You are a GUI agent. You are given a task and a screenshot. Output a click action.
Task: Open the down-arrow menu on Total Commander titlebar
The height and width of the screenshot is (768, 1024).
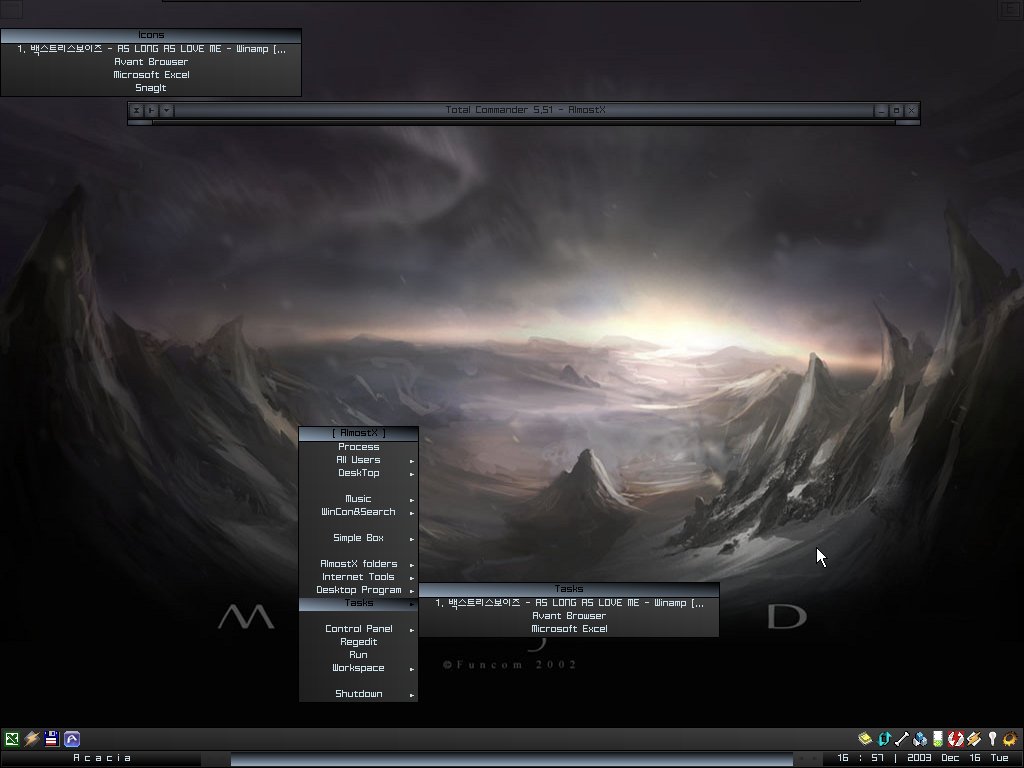[x=167, y=110]
